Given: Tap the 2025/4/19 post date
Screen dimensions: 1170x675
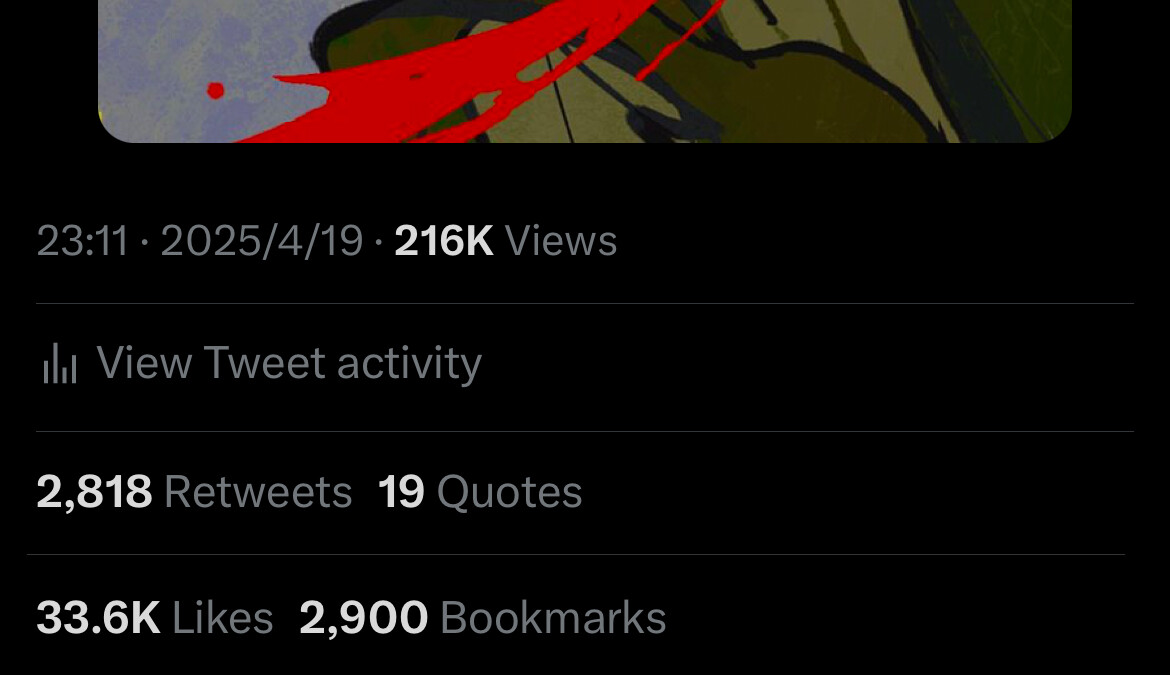Looking at the screenshot, I should 262,241.
